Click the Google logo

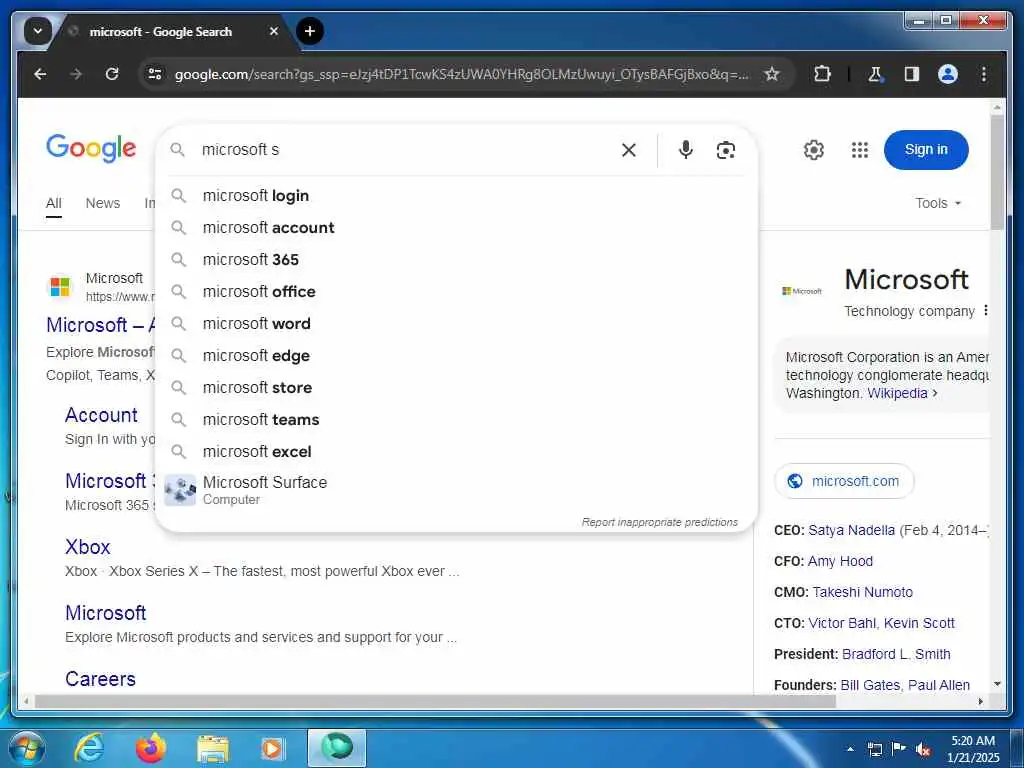pos(91,149)
